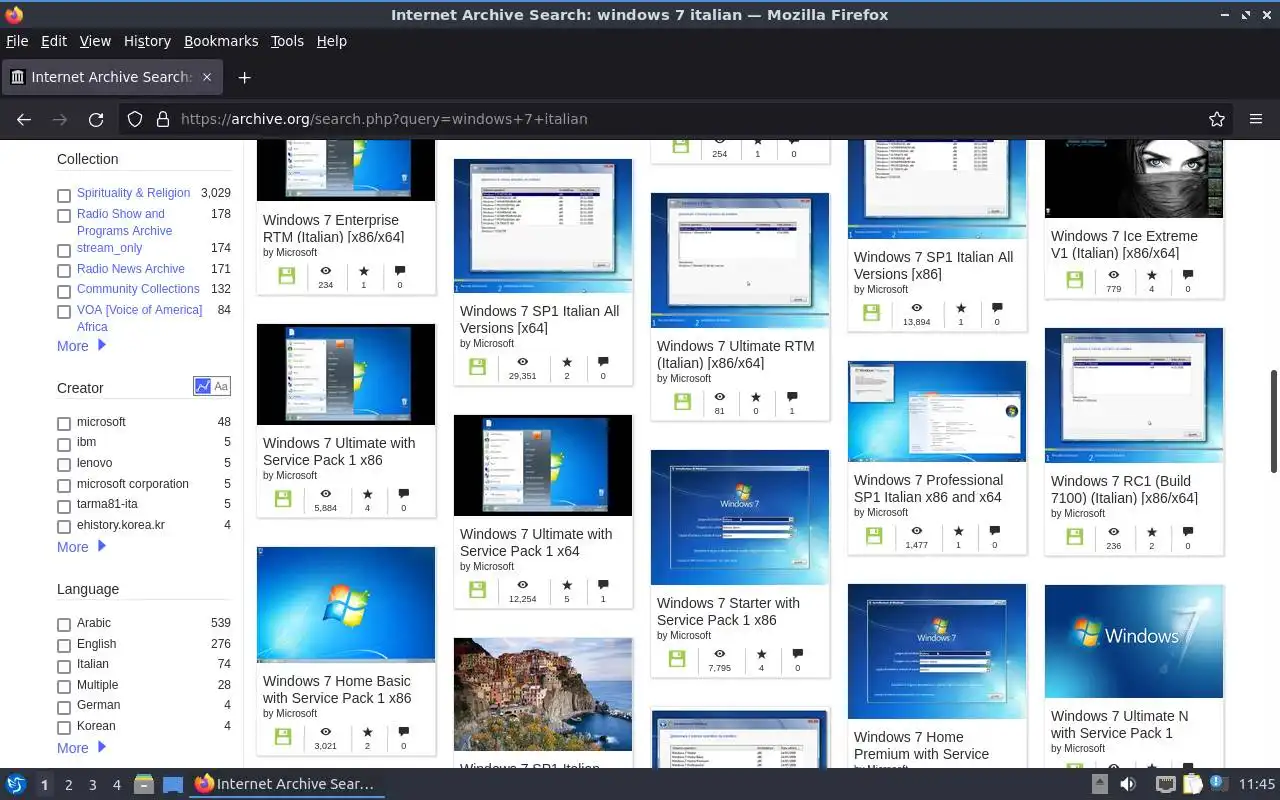1280x800 pixels.
Task: Switch to workspace 2 in the taskbar
Action: pyautogui.click(x=68, y=785)
